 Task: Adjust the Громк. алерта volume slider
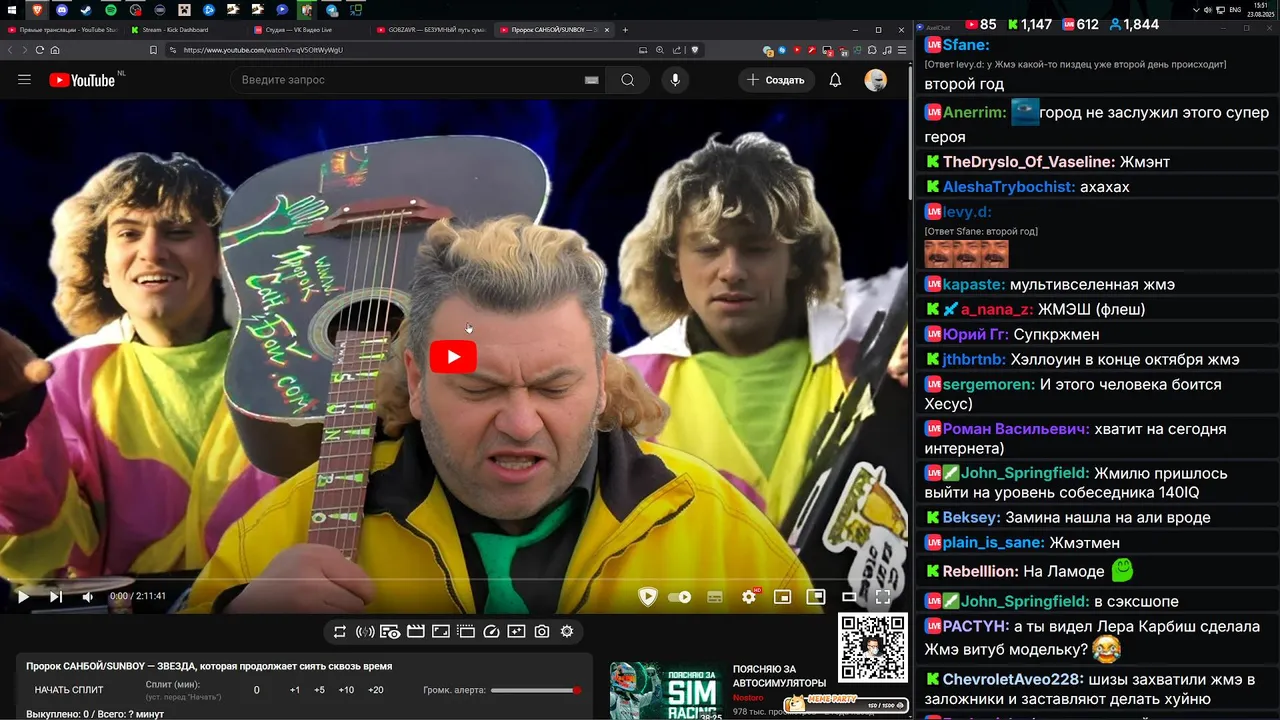(x=536, y=690)
